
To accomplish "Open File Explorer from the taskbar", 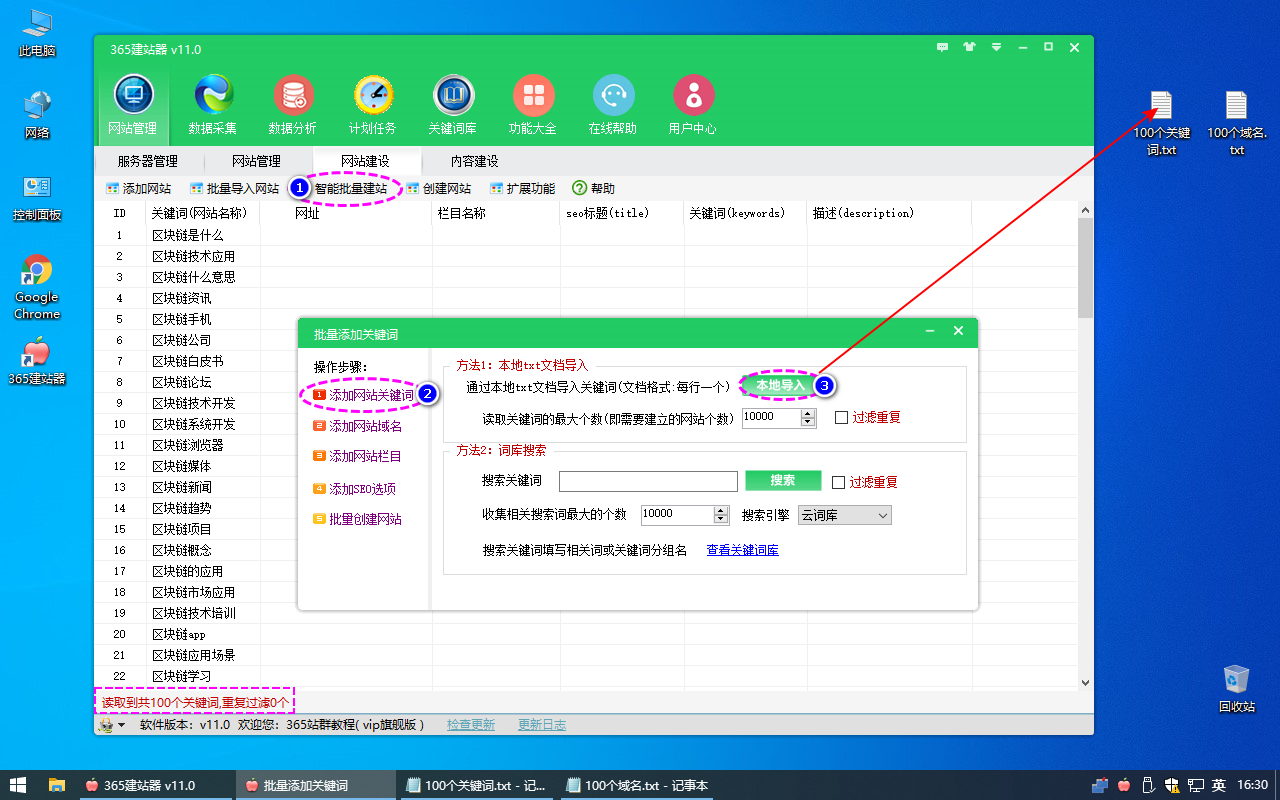I will tap(57, 785).
